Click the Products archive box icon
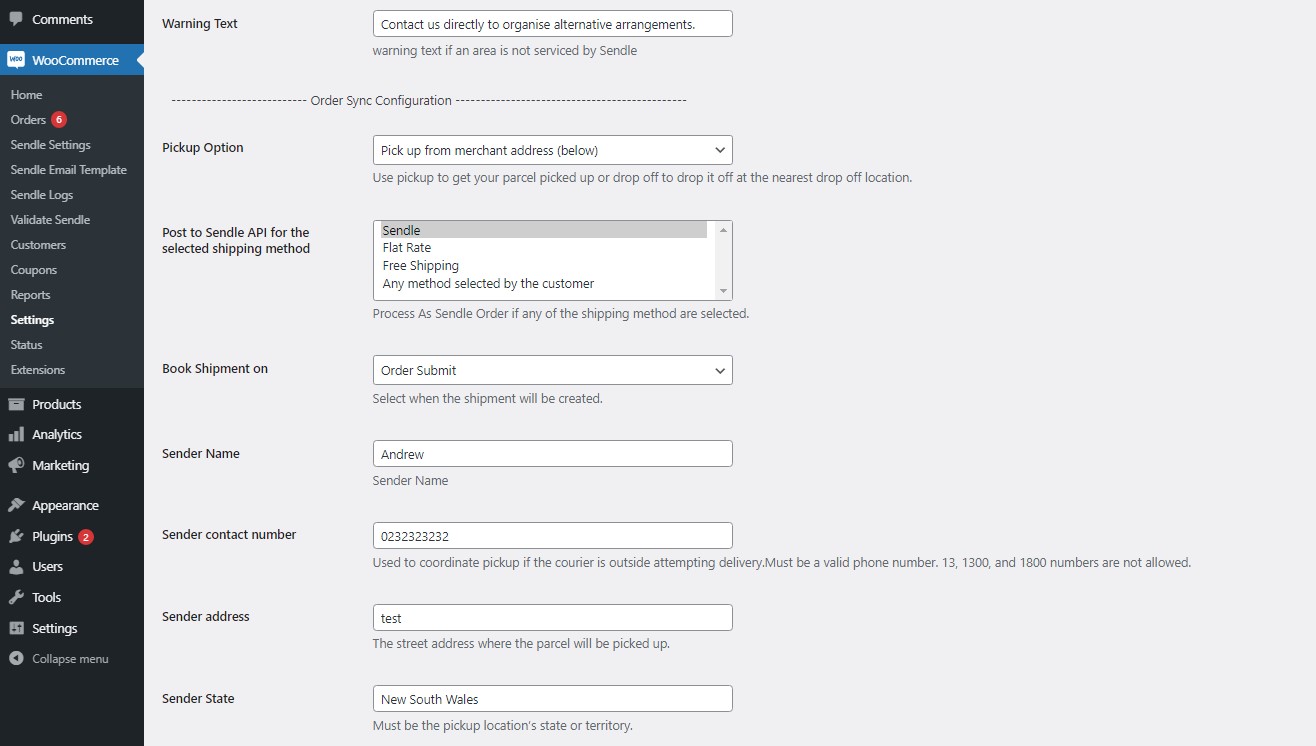 (16, 404)
